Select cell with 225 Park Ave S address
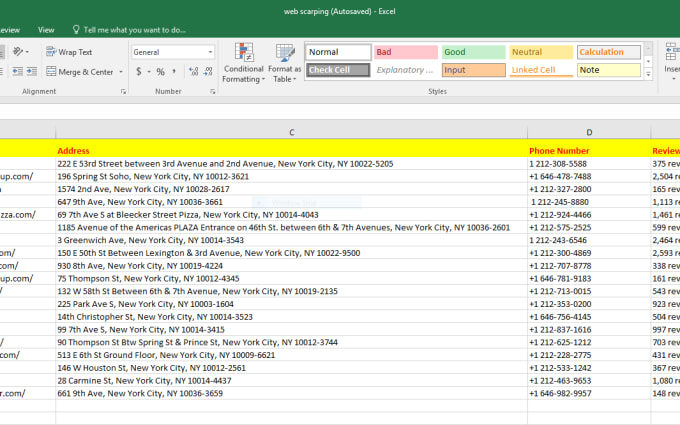This screenshot has height=425, width=680. tap(291, 304)
